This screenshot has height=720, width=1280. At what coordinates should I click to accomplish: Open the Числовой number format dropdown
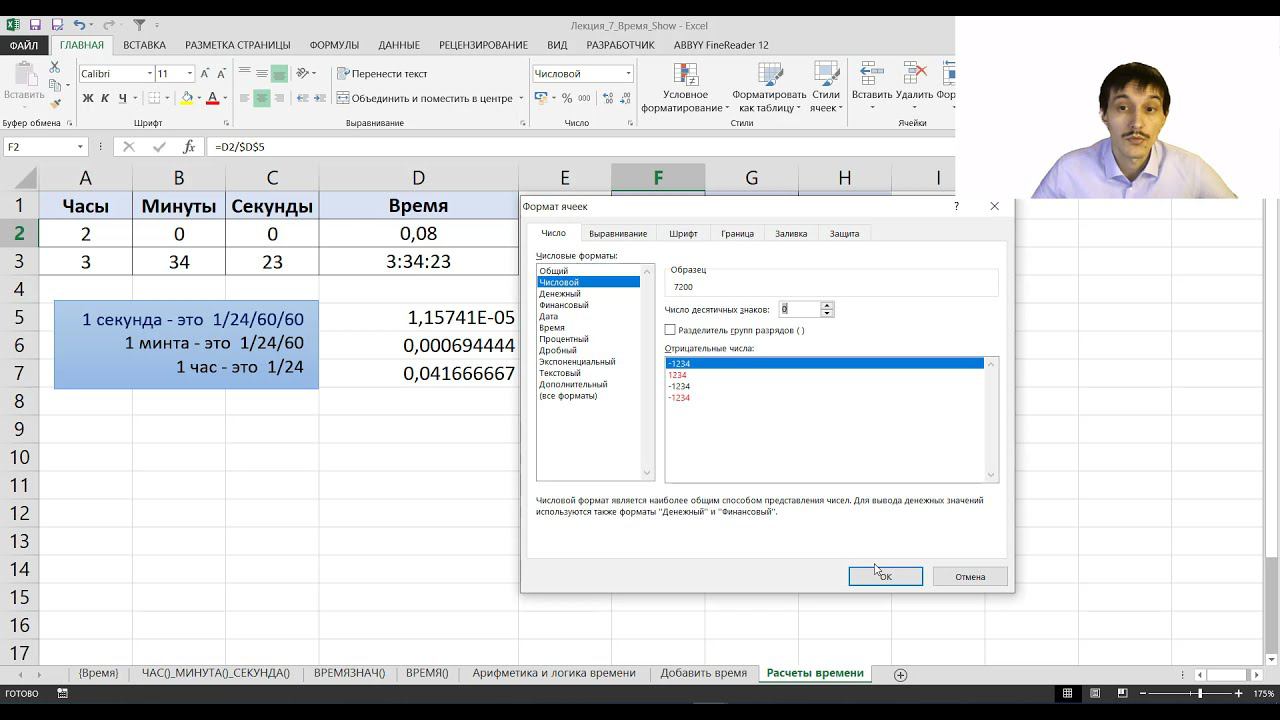628,74
